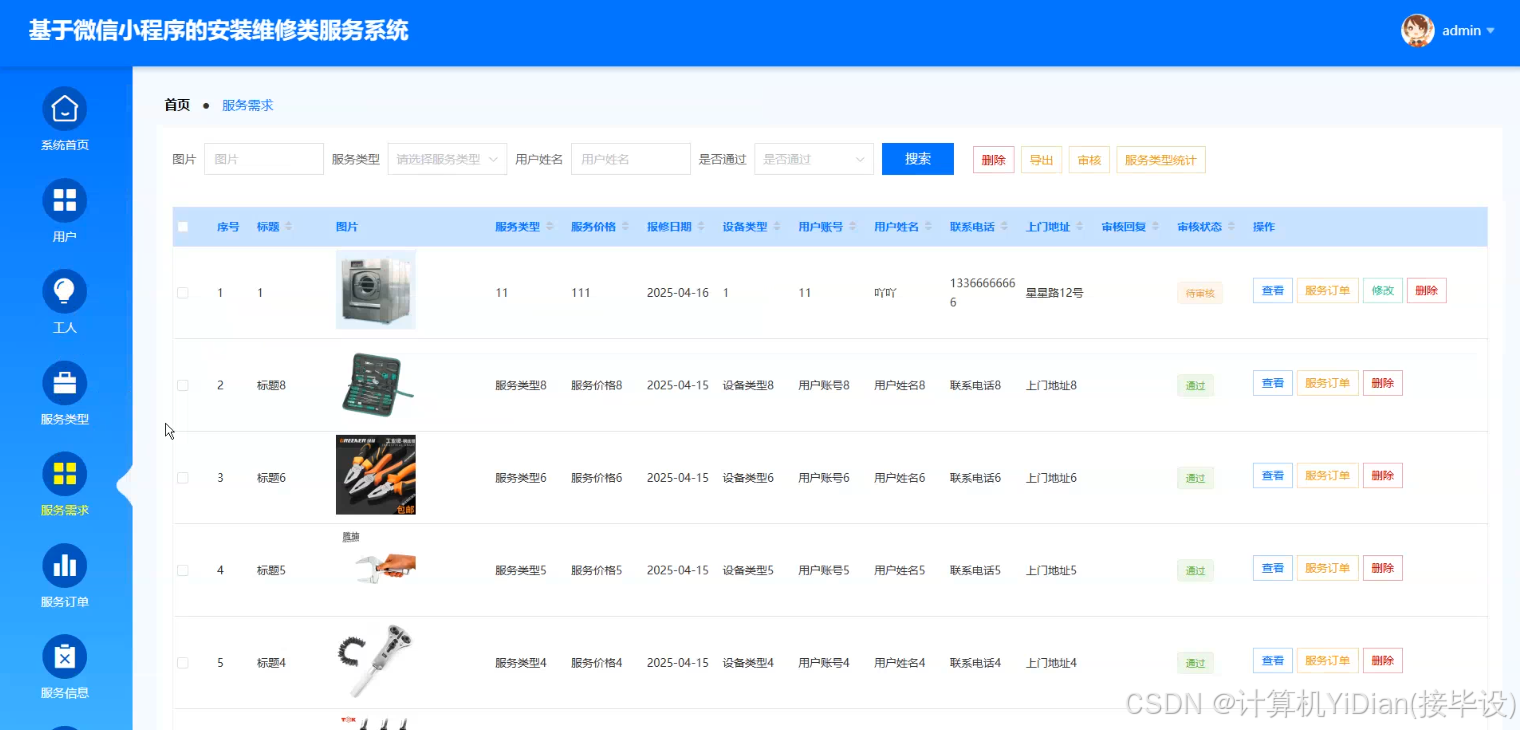Screen dimensions: 1520x730
Task: Click the 用户姓名 input field
Action: click(630, 158)
